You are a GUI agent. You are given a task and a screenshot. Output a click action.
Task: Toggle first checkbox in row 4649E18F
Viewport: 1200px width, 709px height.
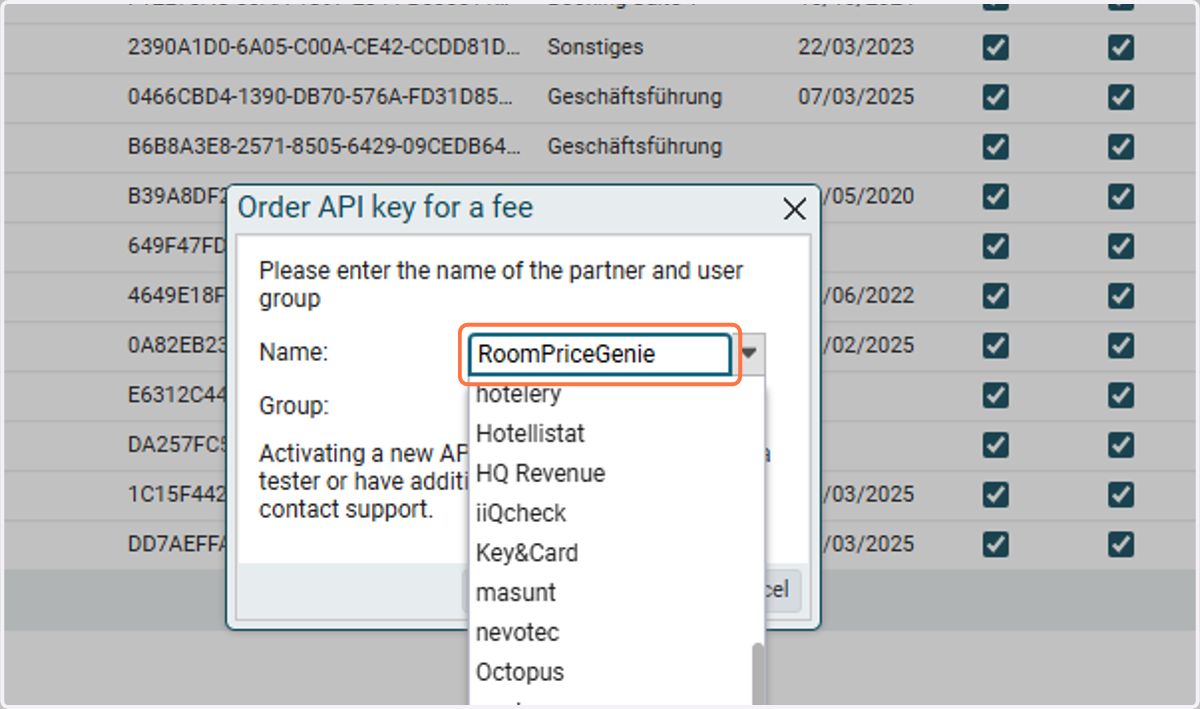(995, 296)
